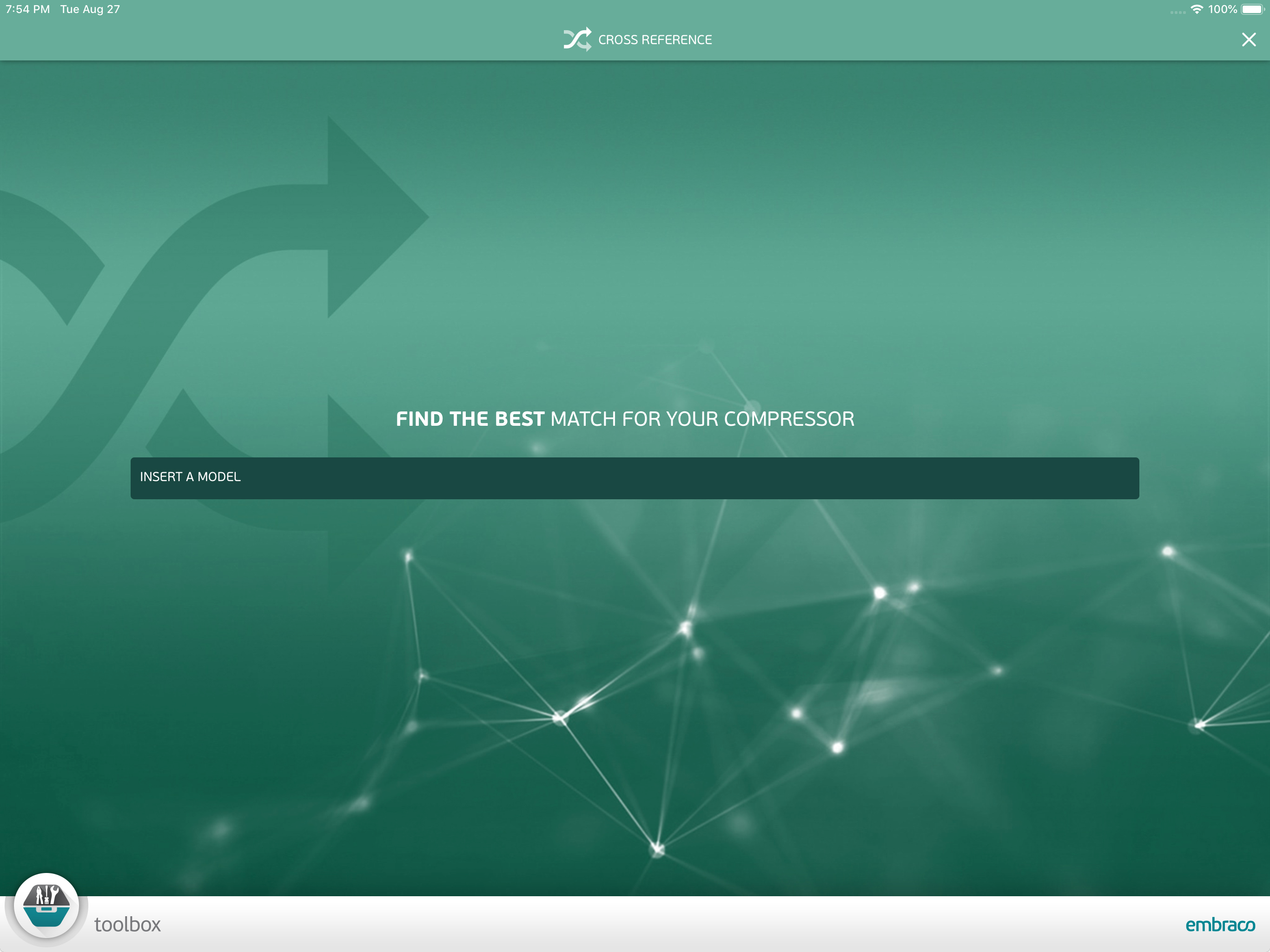Tap the toolbox label text
The image size is (1270, 952).
pyautogui.click(x=127, y=925)
